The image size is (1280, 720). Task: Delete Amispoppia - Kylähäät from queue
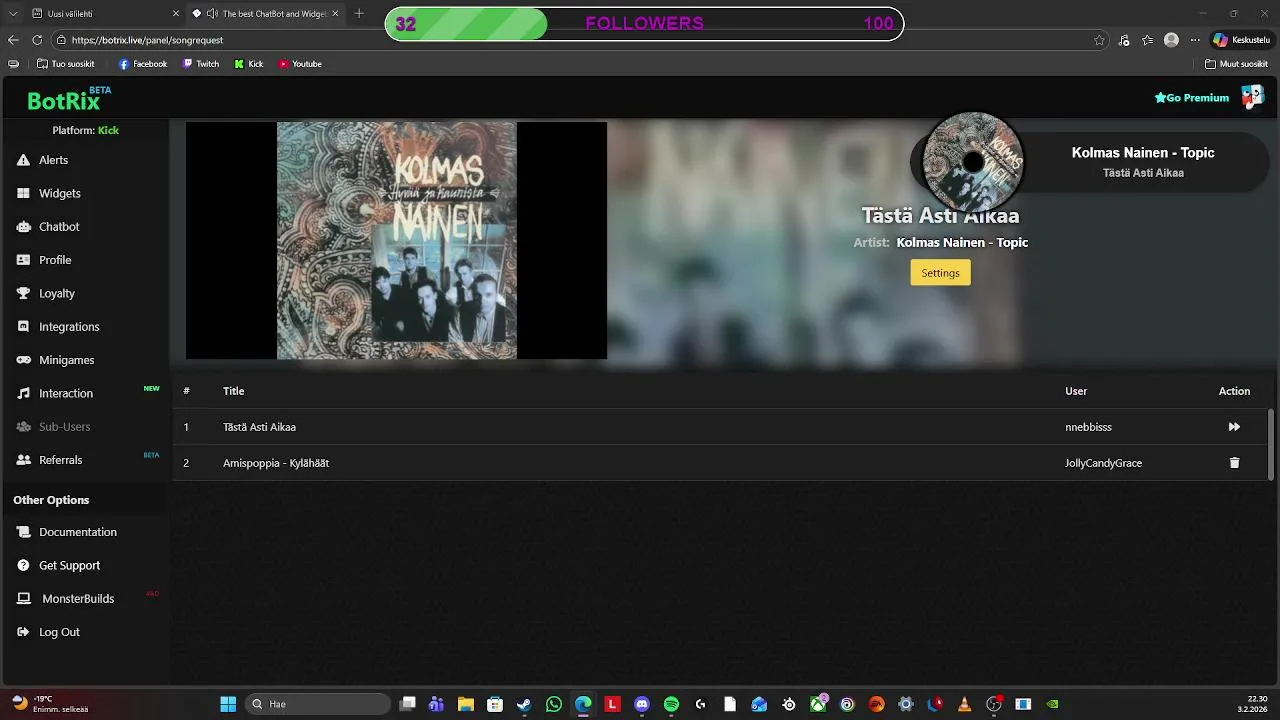pyautogui.click(x=1234, y=463)
